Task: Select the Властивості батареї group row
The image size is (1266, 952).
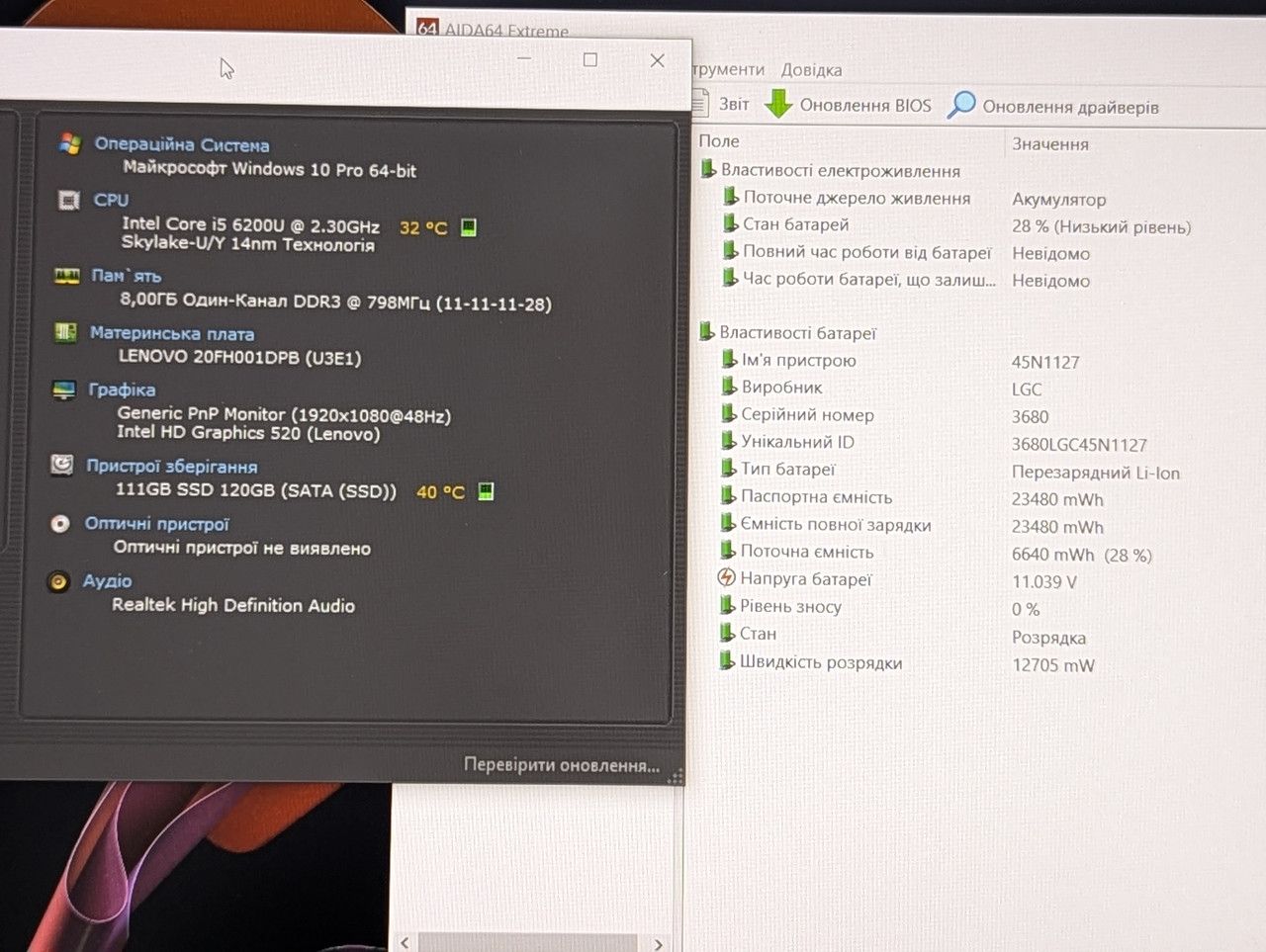Action: point(788,332)
